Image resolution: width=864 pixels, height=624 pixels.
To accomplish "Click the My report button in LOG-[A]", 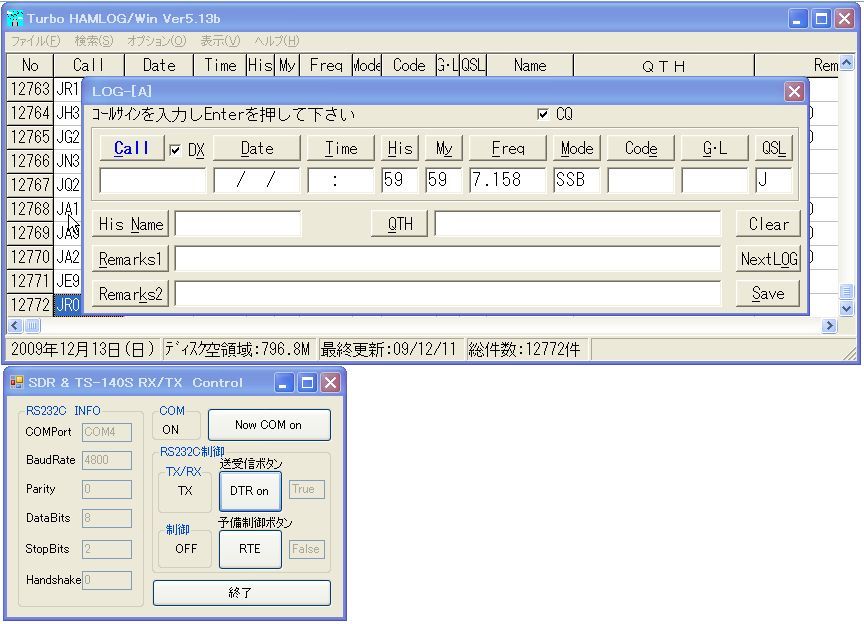I will [x=444, y=148].
